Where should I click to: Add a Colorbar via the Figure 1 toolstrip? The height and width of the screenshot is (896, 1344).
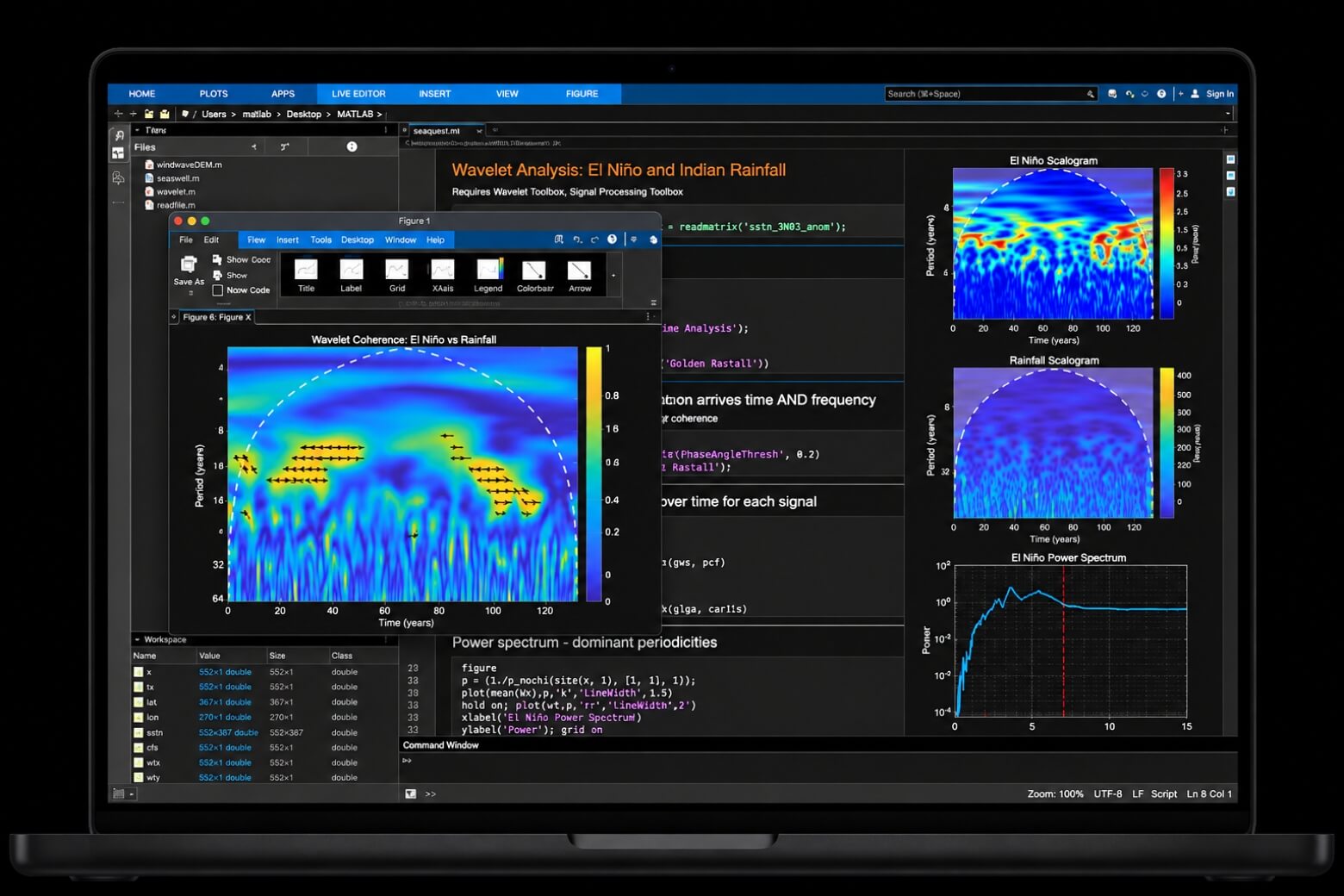[x=534, y=276]
